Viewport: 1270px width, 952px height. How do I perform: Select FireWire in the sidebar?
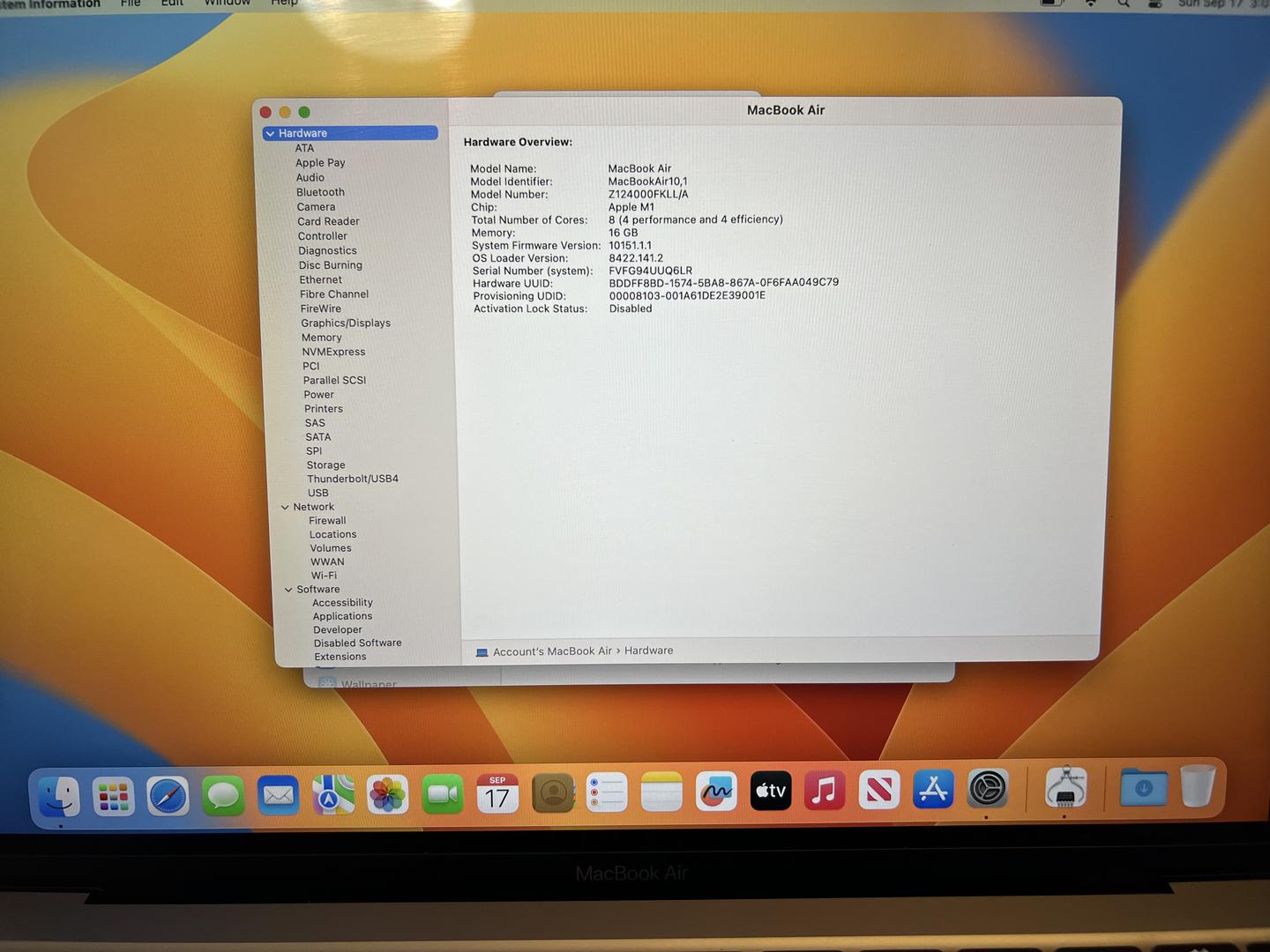click(320, 309)
